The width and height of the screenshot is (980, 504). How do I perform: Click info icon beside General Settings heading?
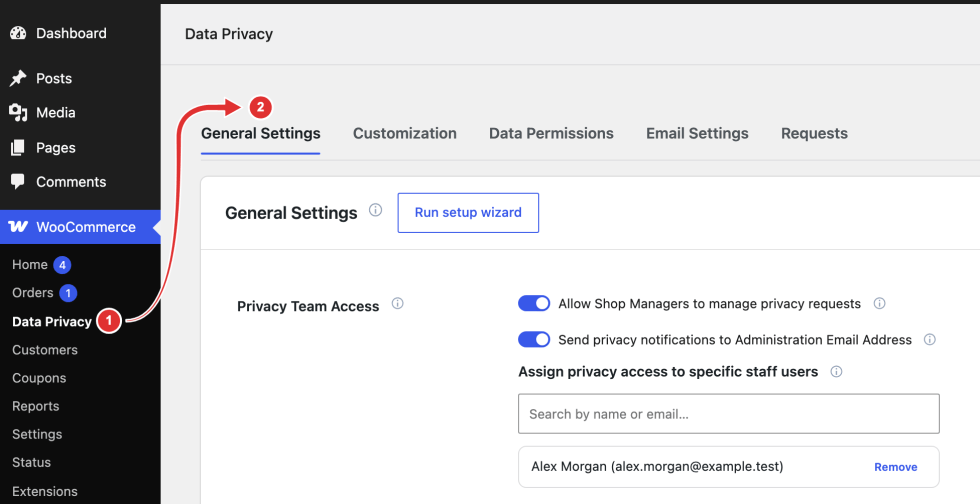(x=375, y=210)
